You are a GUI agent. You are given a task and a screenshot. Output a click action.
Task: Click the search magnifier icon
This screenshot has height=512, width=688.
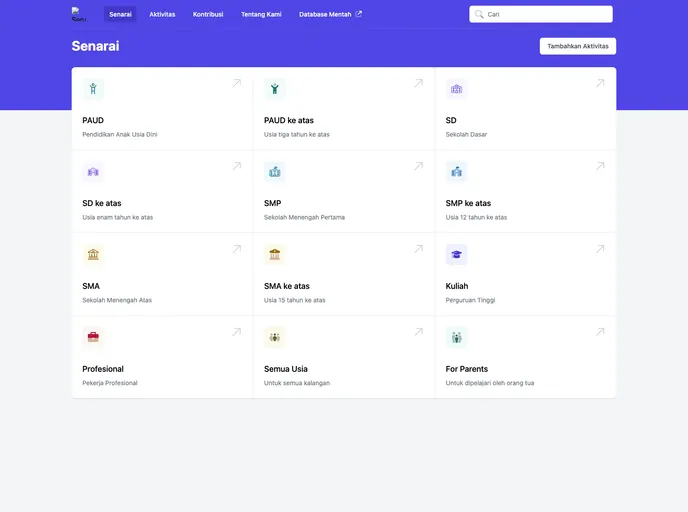(x=479, y=14)
